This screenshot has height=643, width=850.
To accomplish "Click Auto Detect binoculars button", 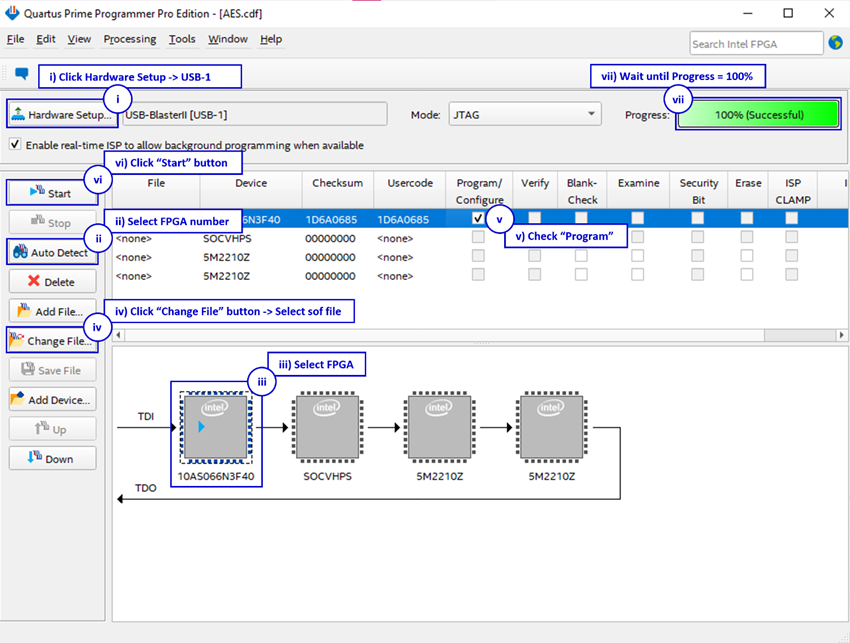I will (x=53, y=252).
